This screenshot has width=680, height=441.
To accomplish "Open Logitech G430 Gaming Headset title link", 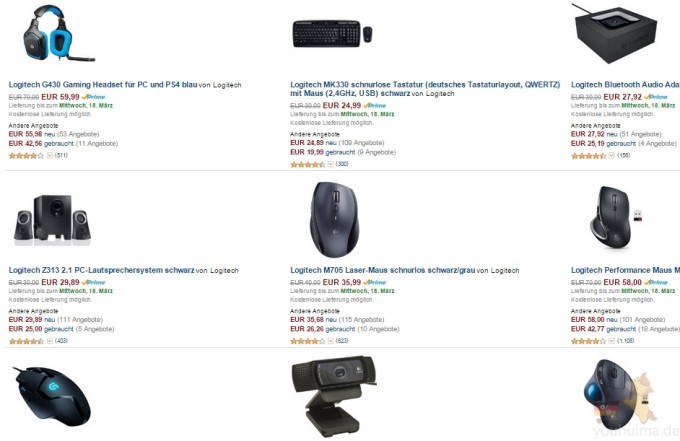I will tap(103, 85).
